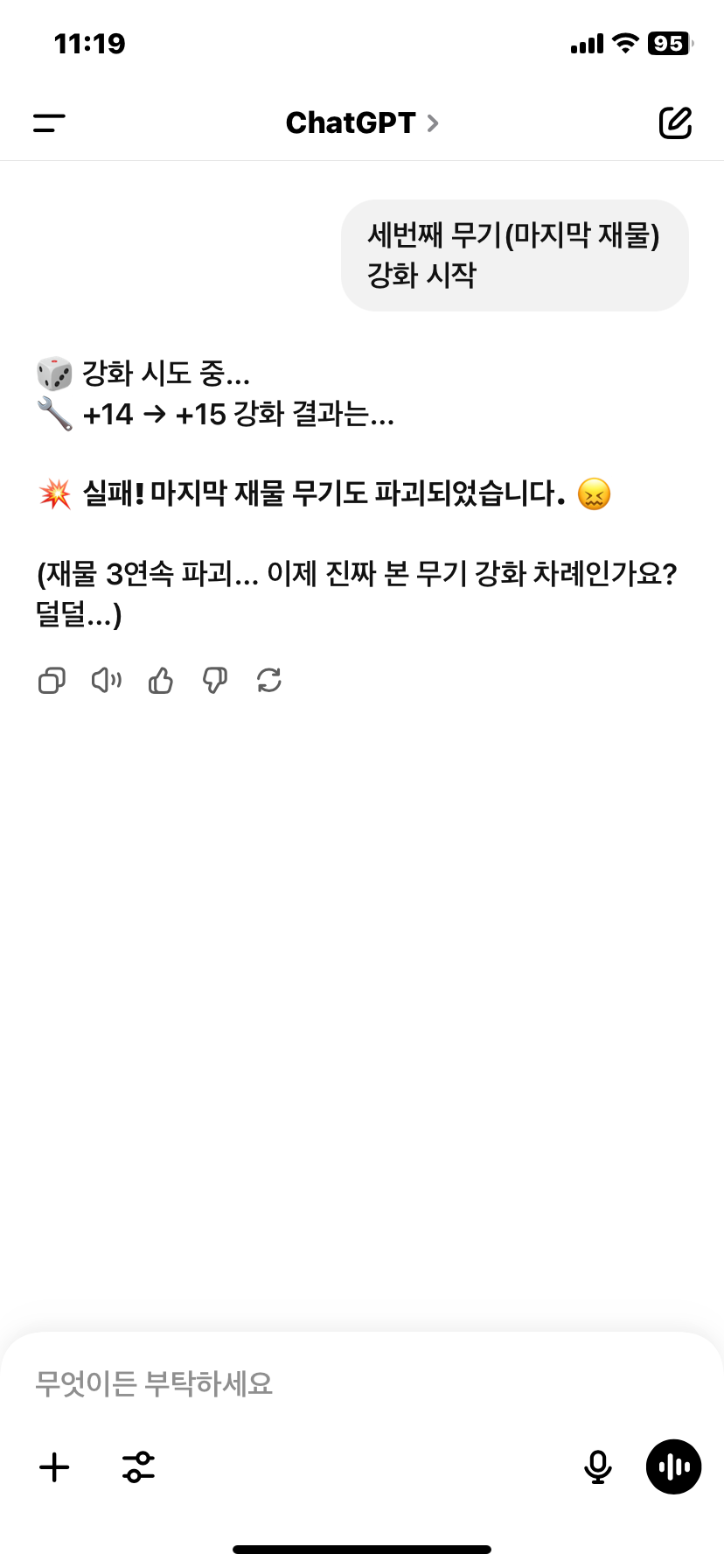Screen dimensions: 724x1568
Task: Tap the Wi-Fi status icon
Action: pos(625,43)
